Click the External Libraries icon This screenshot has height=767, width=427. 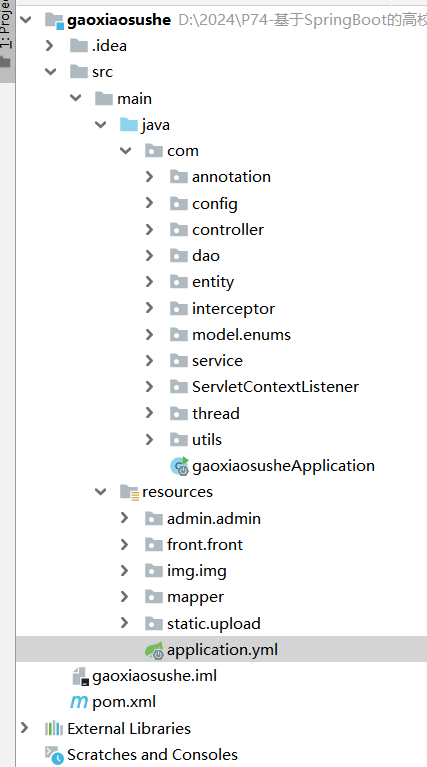53,728
